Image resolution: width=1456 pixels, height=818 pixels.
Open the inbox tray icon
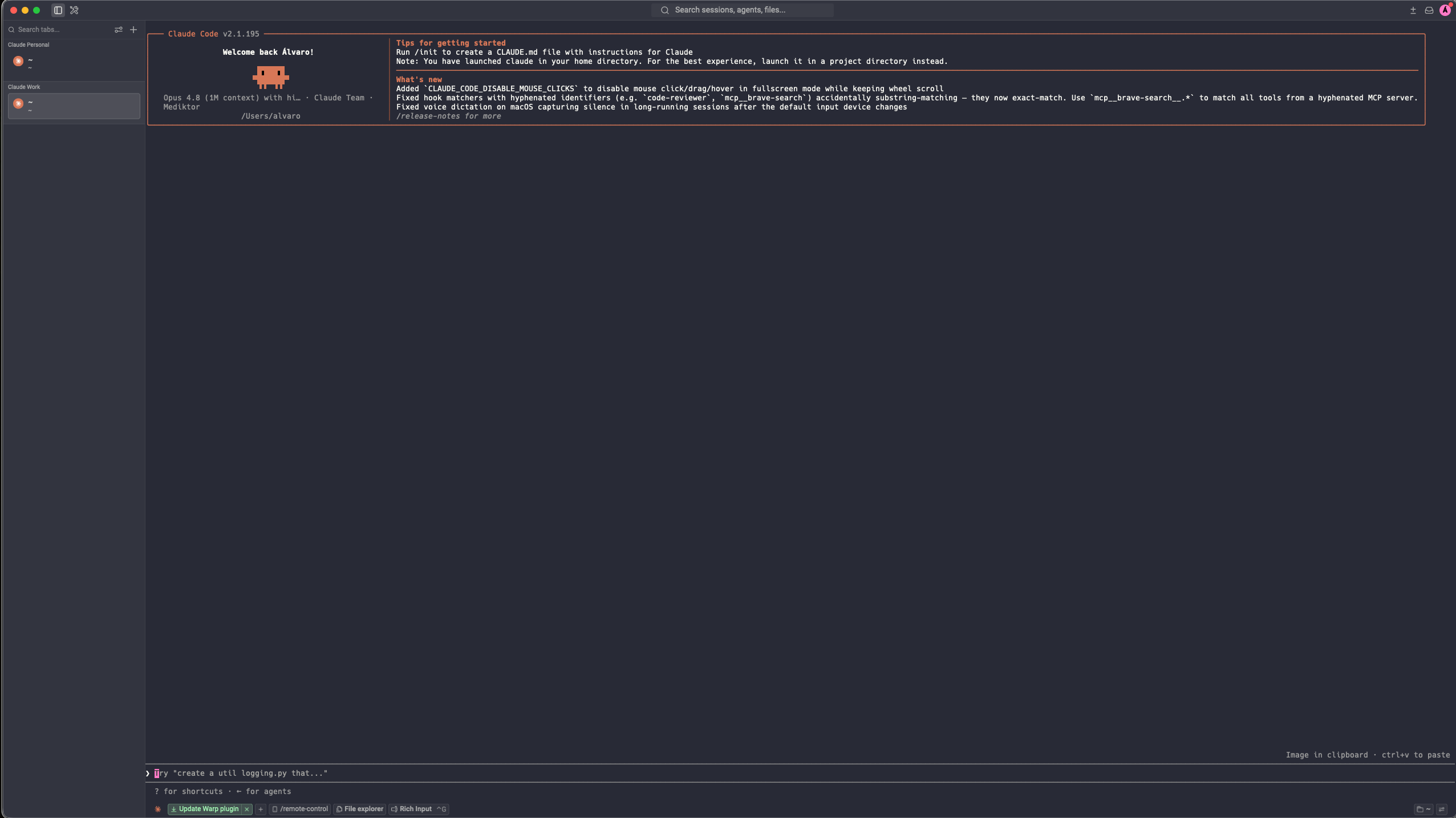(1429, 10)
